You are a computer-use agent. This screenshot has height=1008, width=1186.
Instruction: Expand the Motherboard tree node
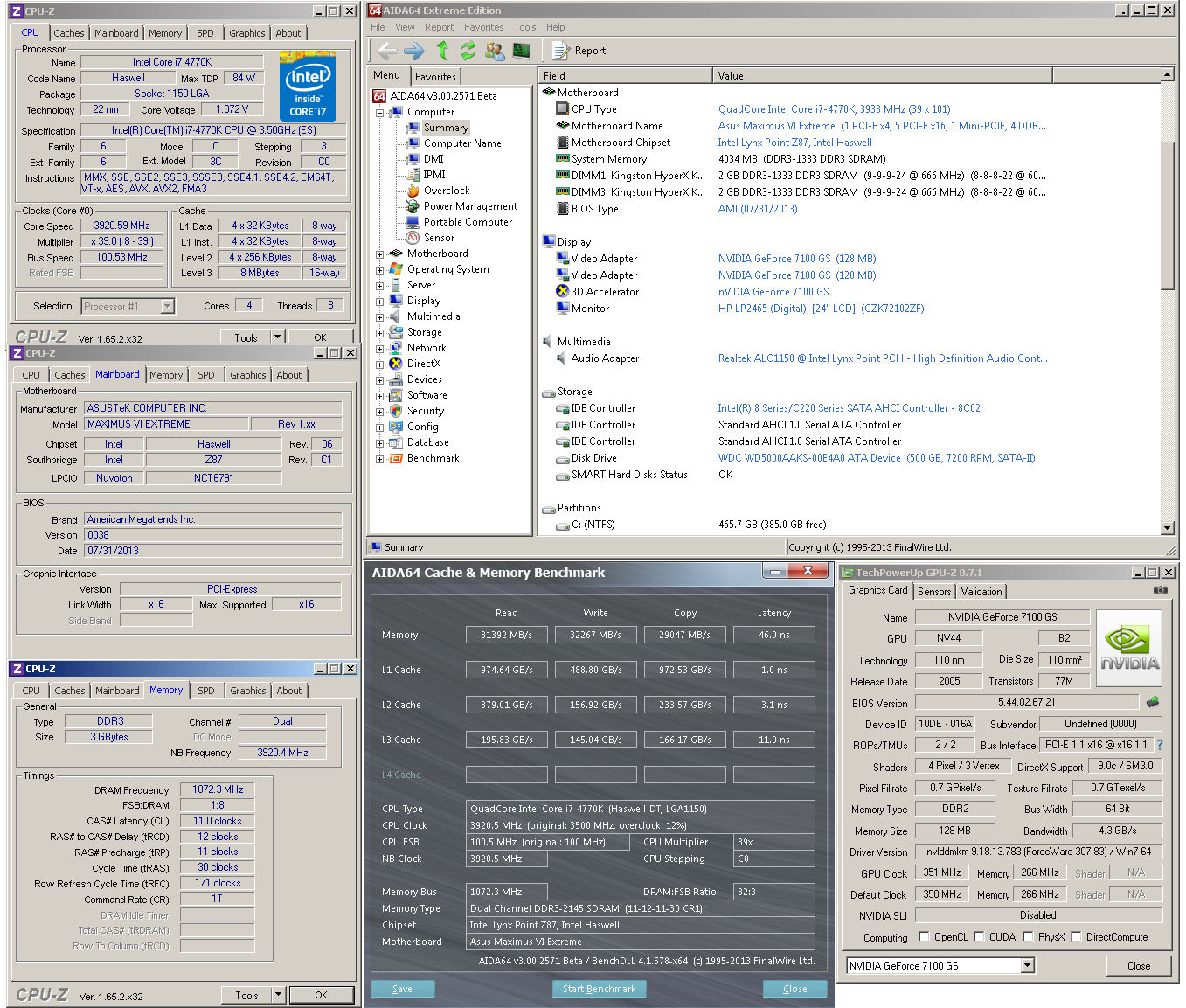pos(379,254)
